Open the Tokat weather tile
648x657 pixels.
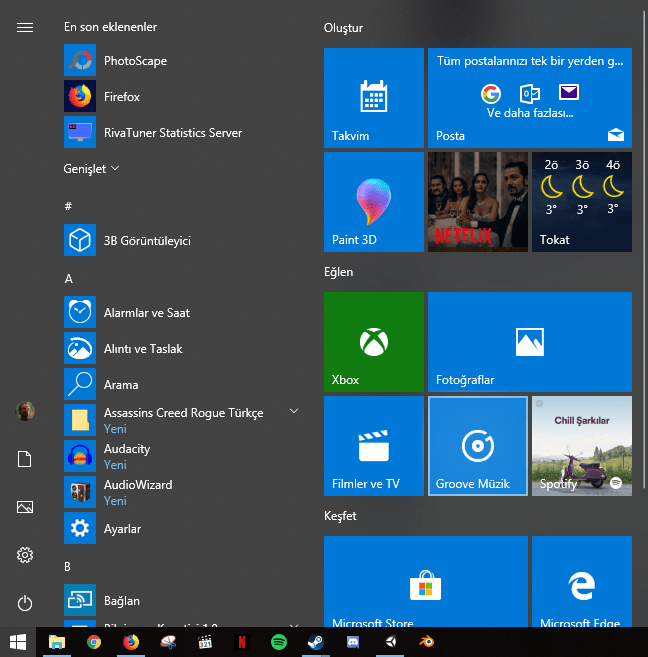click(x=581, y=201)
